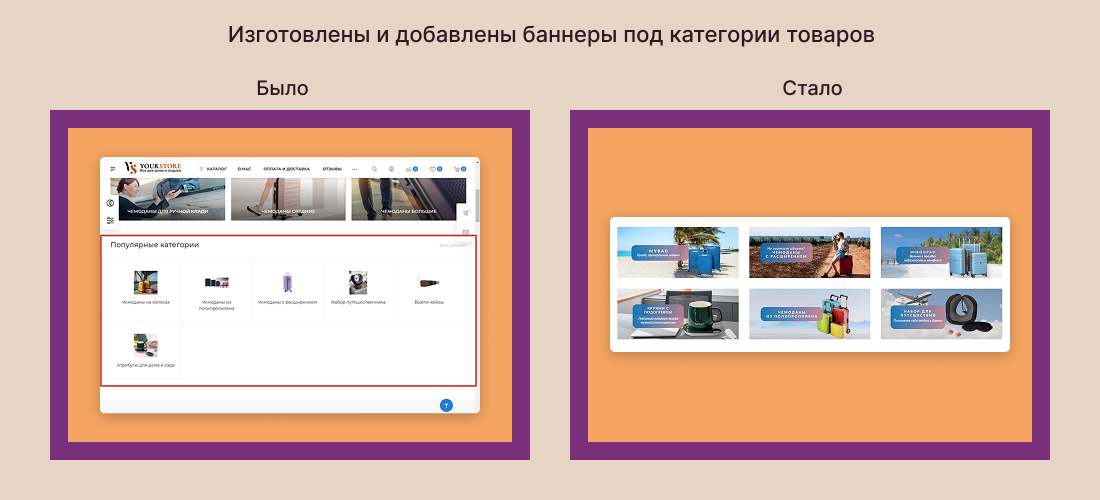1100x500 pixels.
Task: Open the Чемоданы большие banner
Action: tap(408, 199)
